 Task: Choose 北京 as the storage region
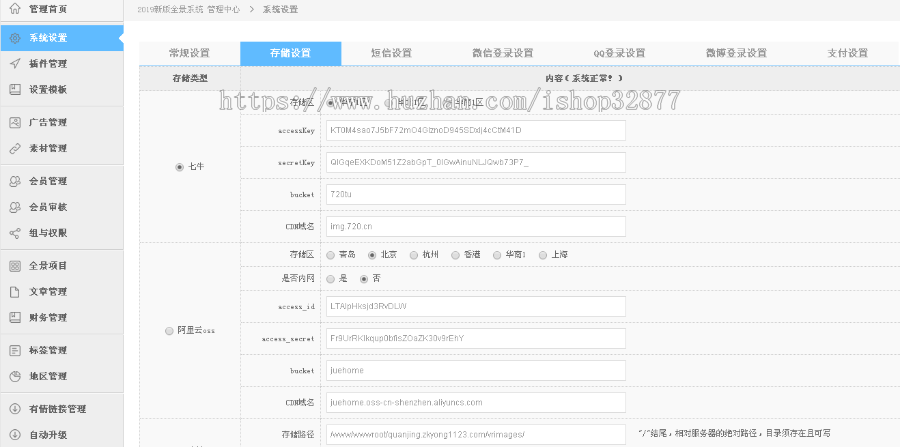[372, 255]
